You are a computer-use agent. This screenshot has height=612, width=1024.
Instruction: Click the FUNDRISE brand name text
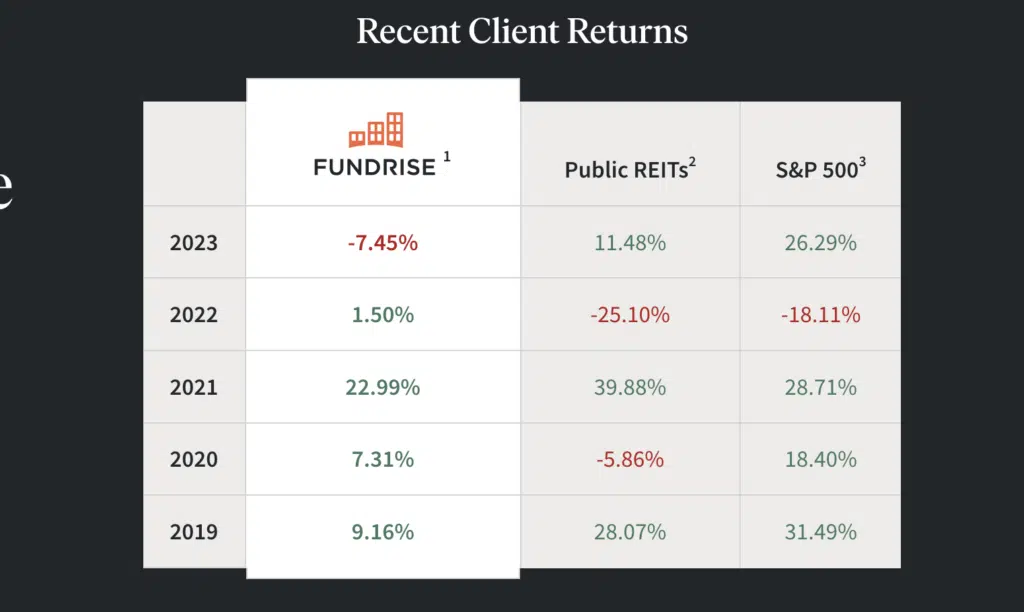pyautogui.click(x=375, y=168)
